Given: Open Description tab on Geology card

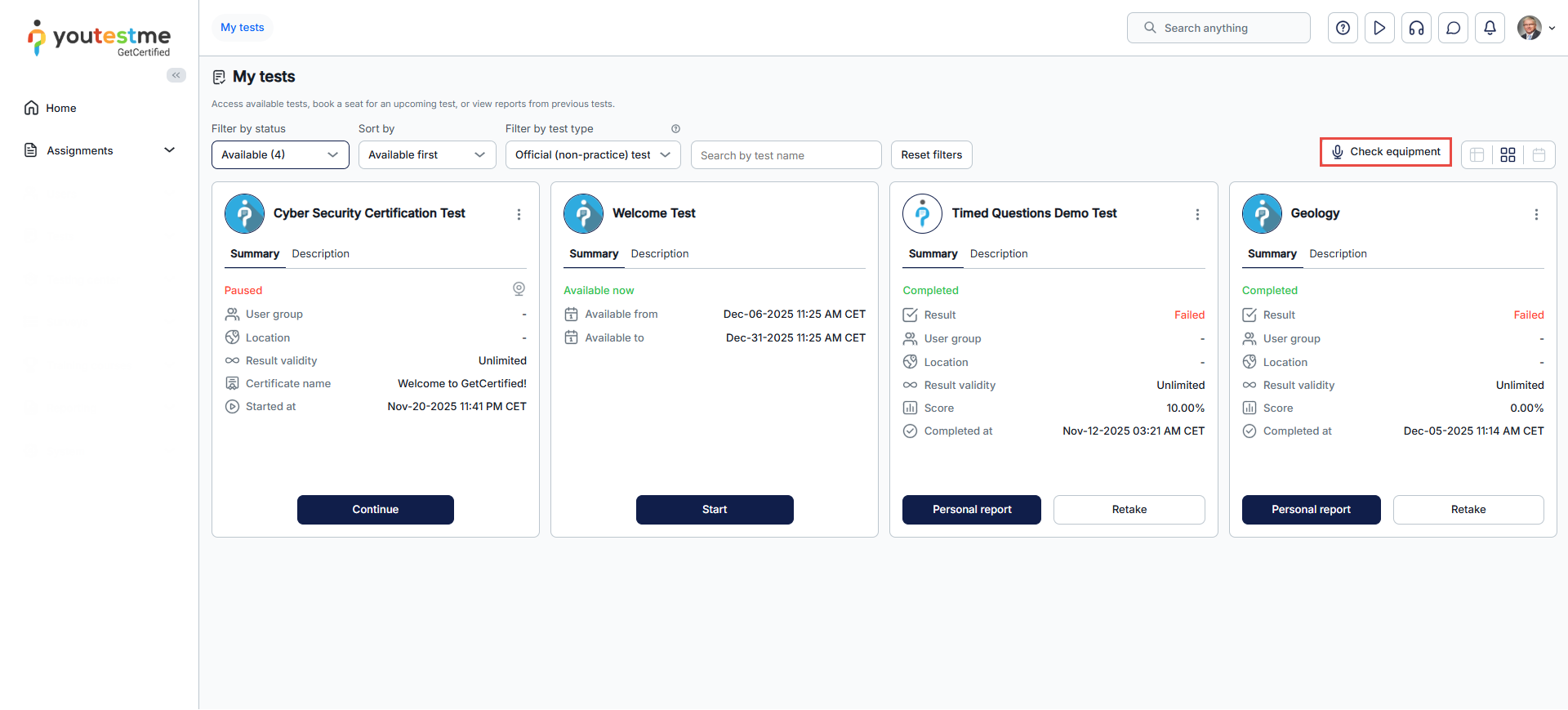Looking at the screenshot, I should pos(1338,254).
